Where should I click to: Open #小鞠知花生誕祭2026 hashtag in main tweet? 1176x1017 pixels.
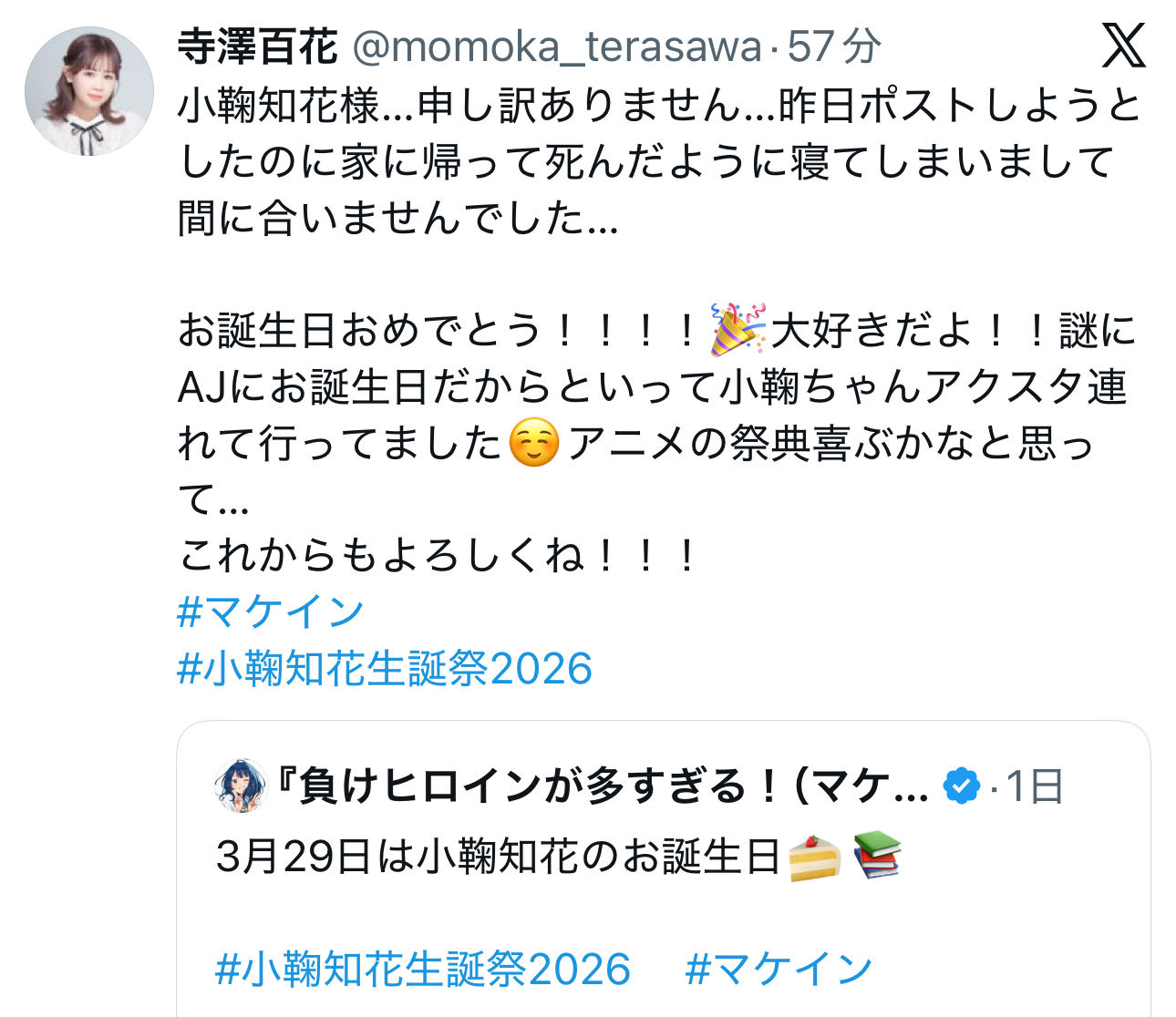click(x=385, y=668)
